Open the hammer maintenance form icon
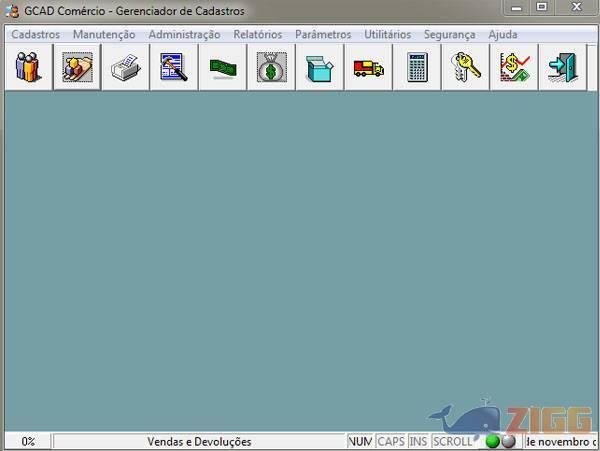The image size is (600, 451). [x=174, y=67]
